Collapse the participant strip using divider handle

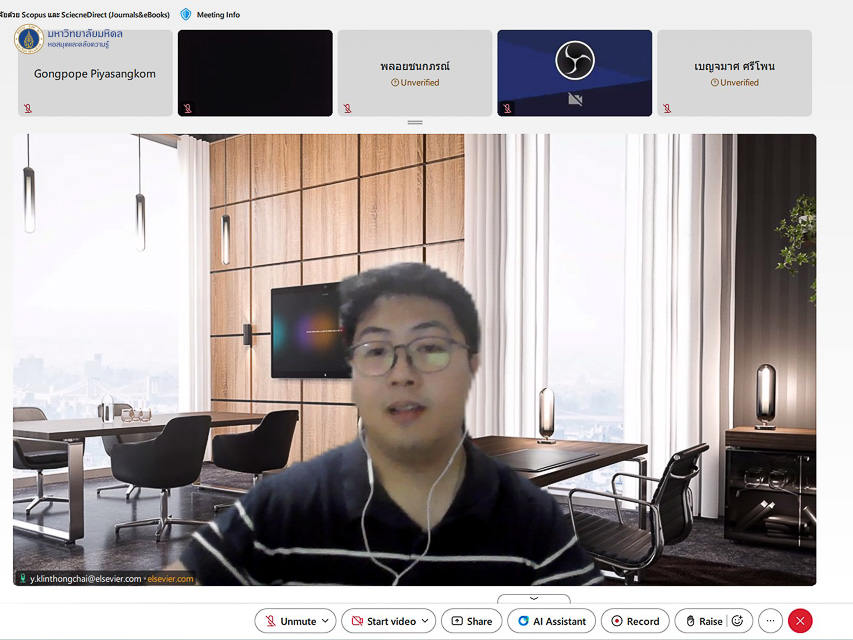pyautogui.click(x=415, y=122)
